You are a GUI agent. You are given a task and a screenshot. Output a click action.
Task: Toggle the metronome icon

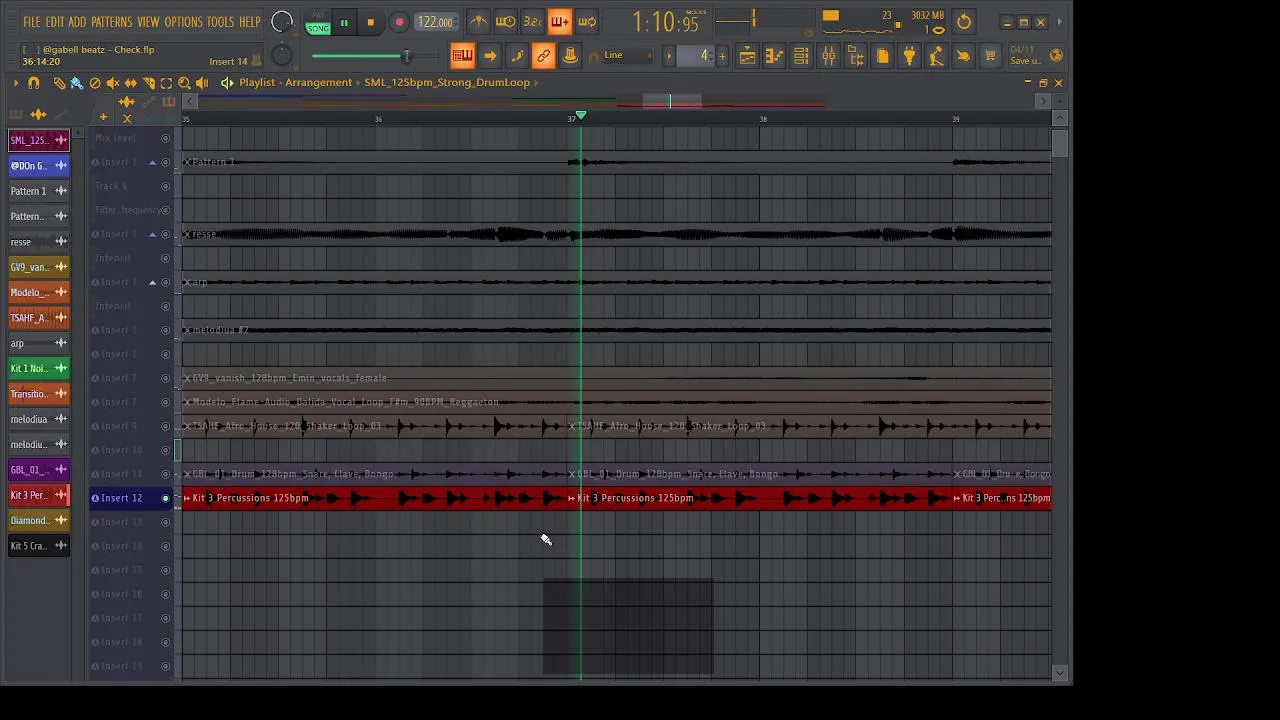click(x=478, y=22)
